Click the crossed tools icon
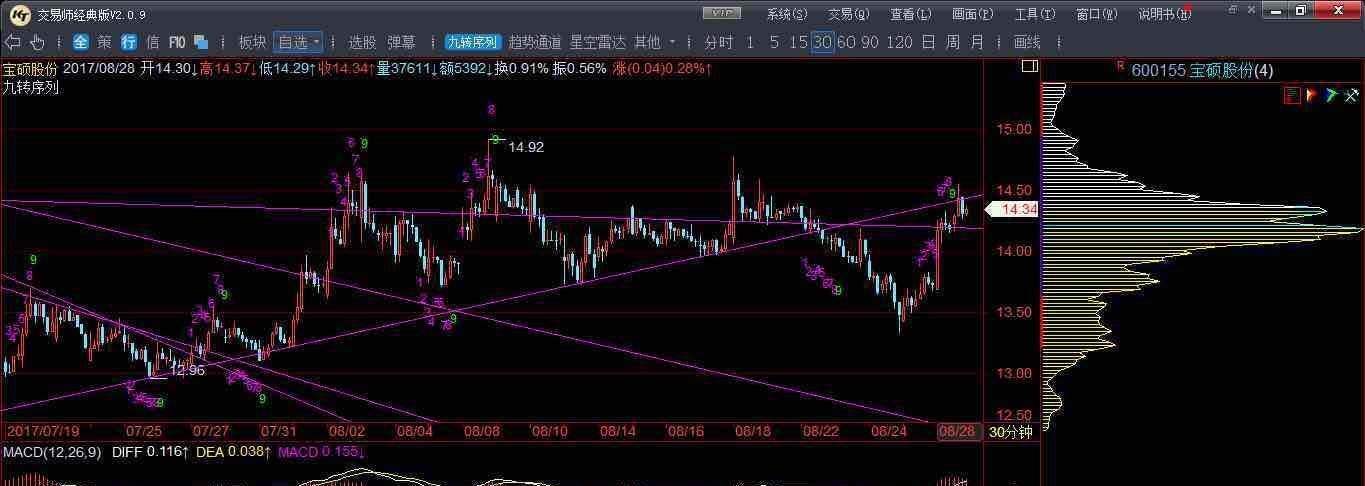1365x486 pixels. click(1350, 95)
